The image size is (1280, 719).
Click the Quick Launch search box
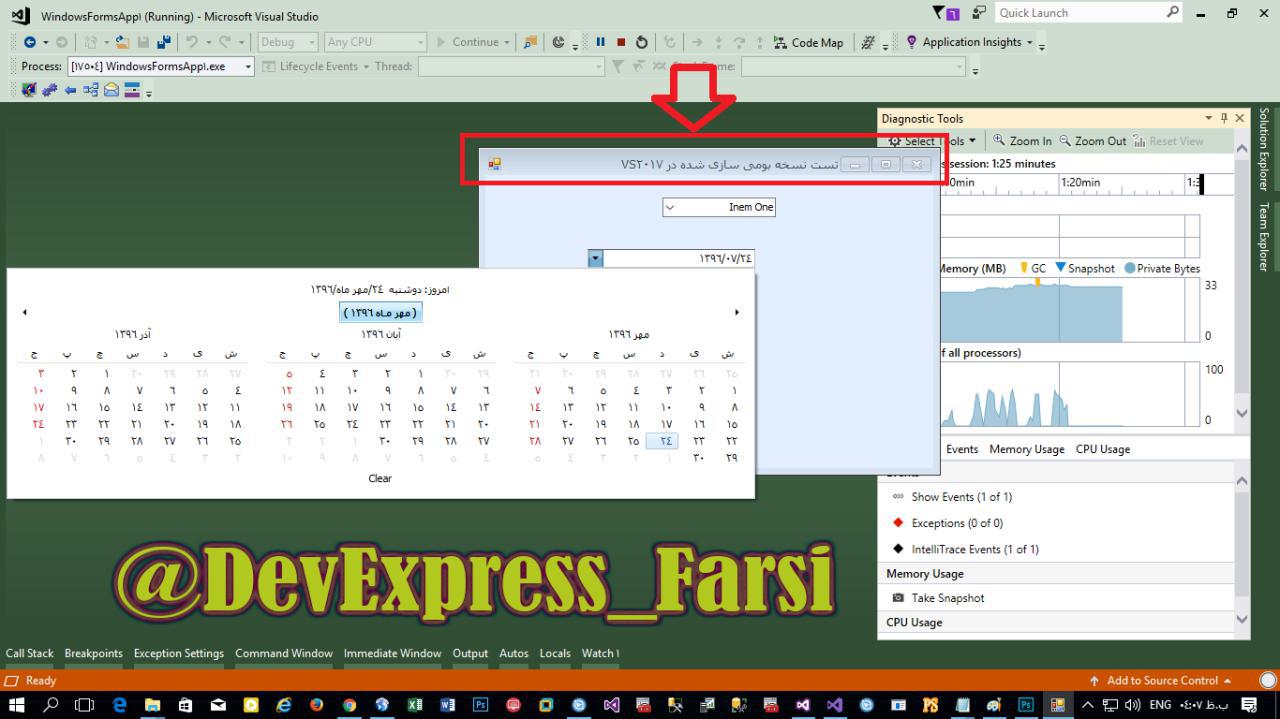click(x=1078, y=13)
